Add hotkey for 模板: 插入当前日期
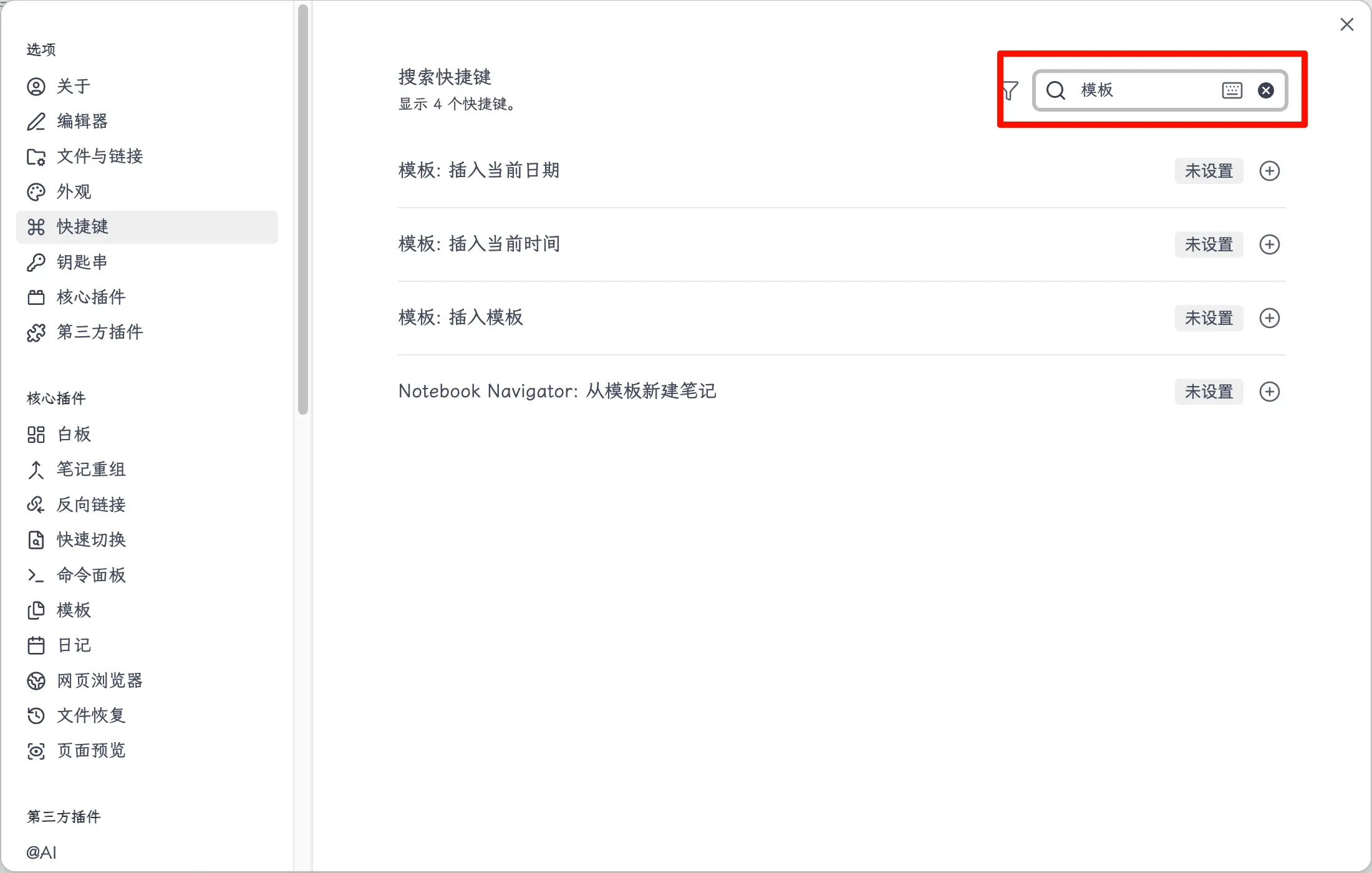The width and height of the screenshot is (1372, 873). [x=1269, y=171]
